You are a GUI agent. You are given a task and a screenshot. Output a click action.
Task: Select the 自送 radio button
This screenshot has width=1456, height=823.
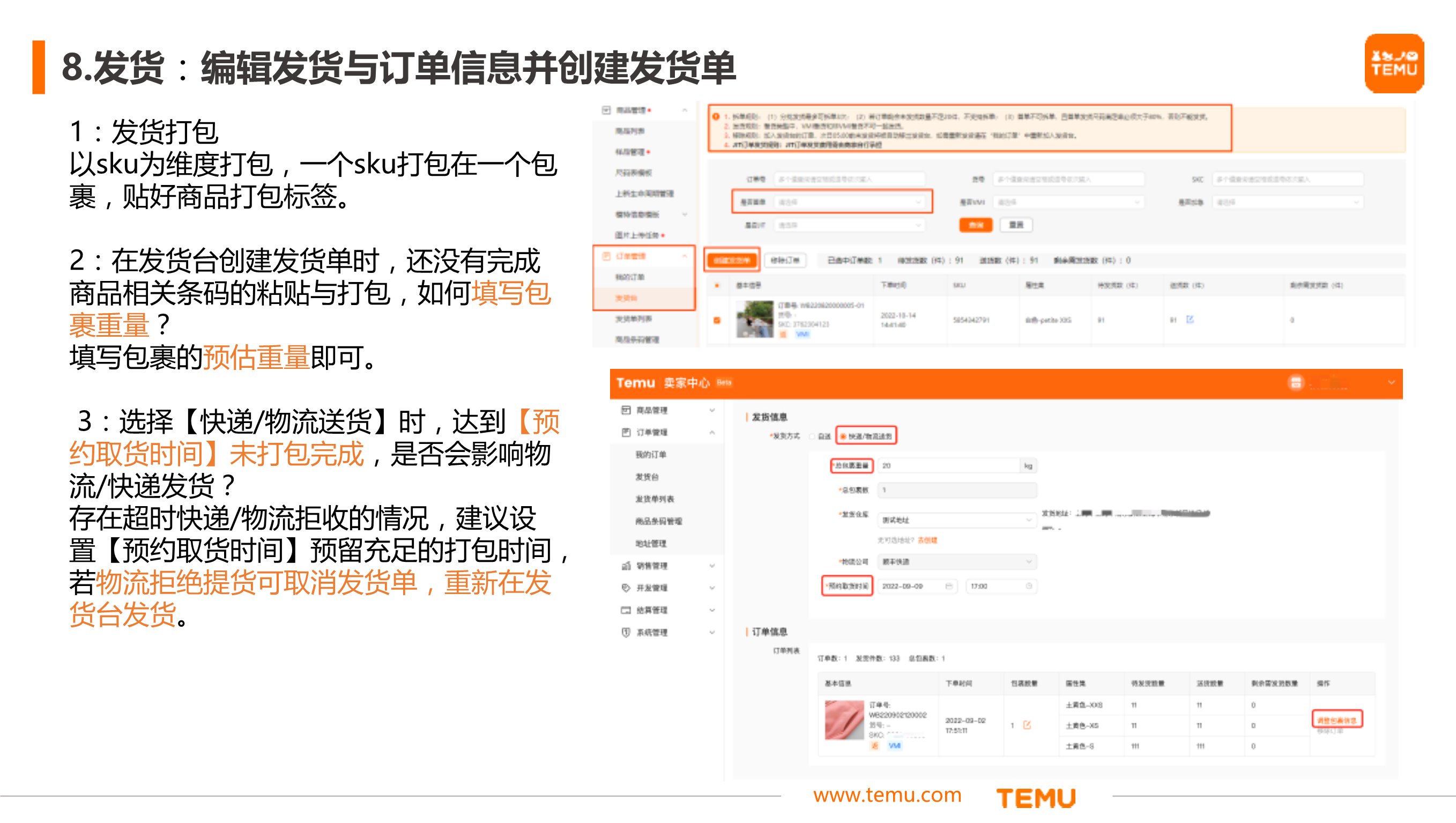pos(812,436)
